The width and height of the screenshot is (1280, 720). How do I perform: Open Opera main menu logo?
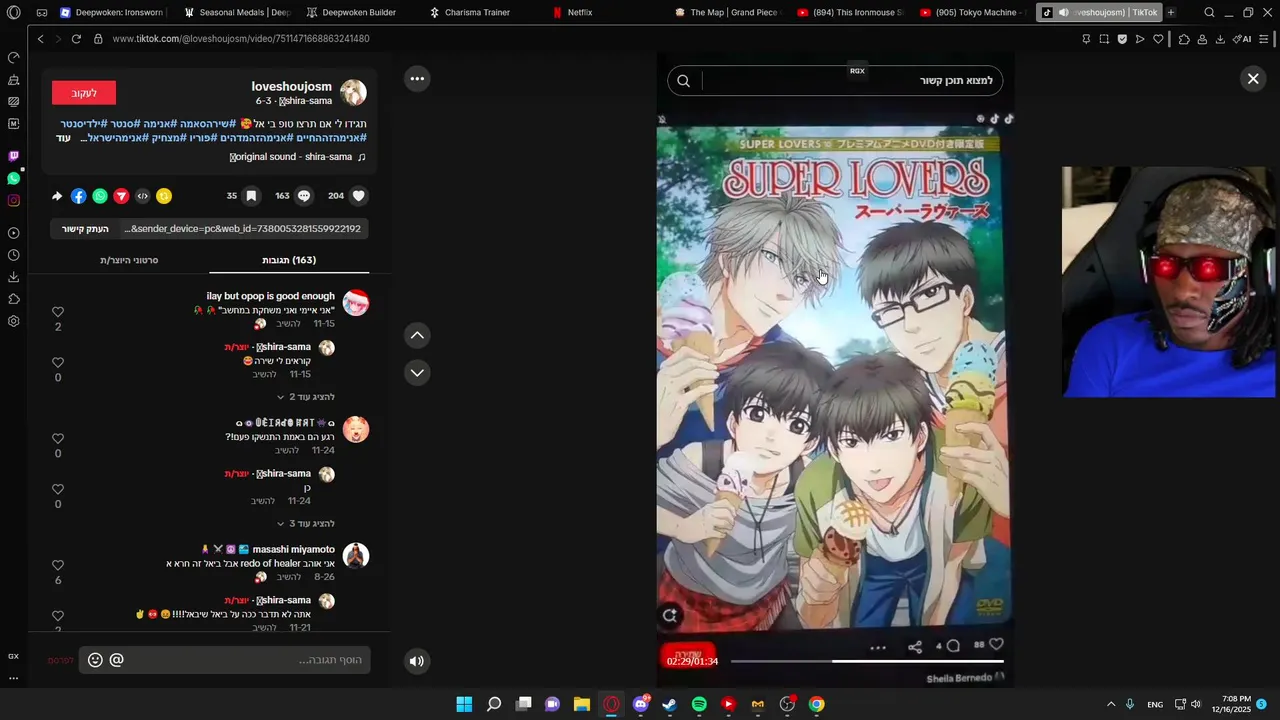13,12
